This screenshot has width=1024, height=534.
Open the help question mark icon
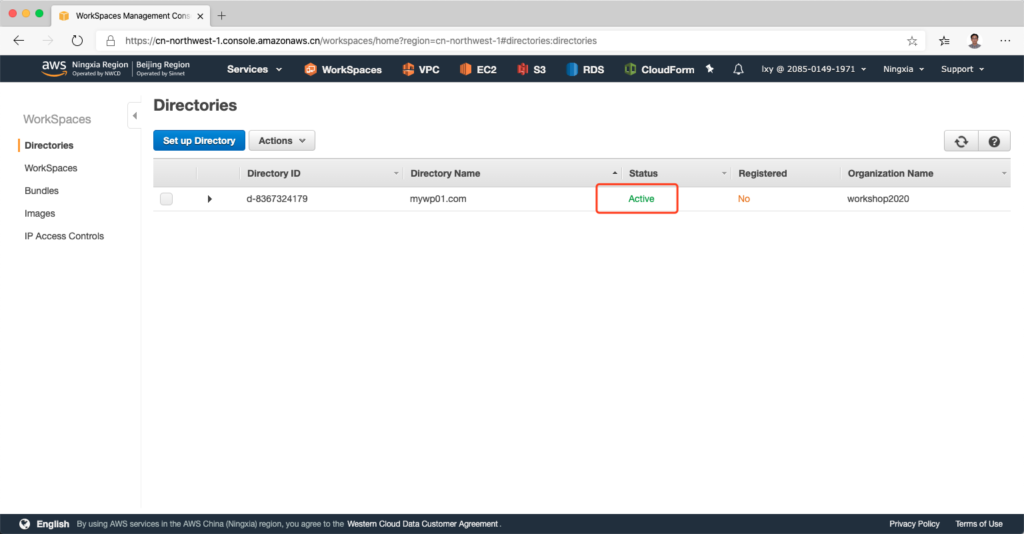click(x=993, y=142)
